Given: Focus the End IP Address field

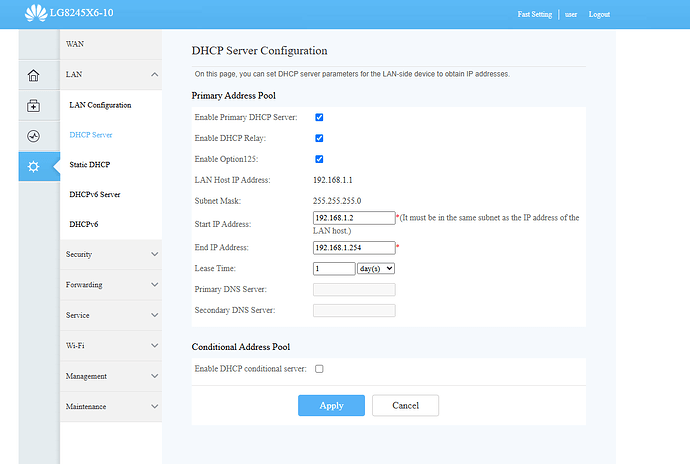Looking at the screenshot, I should coord(354,248).
